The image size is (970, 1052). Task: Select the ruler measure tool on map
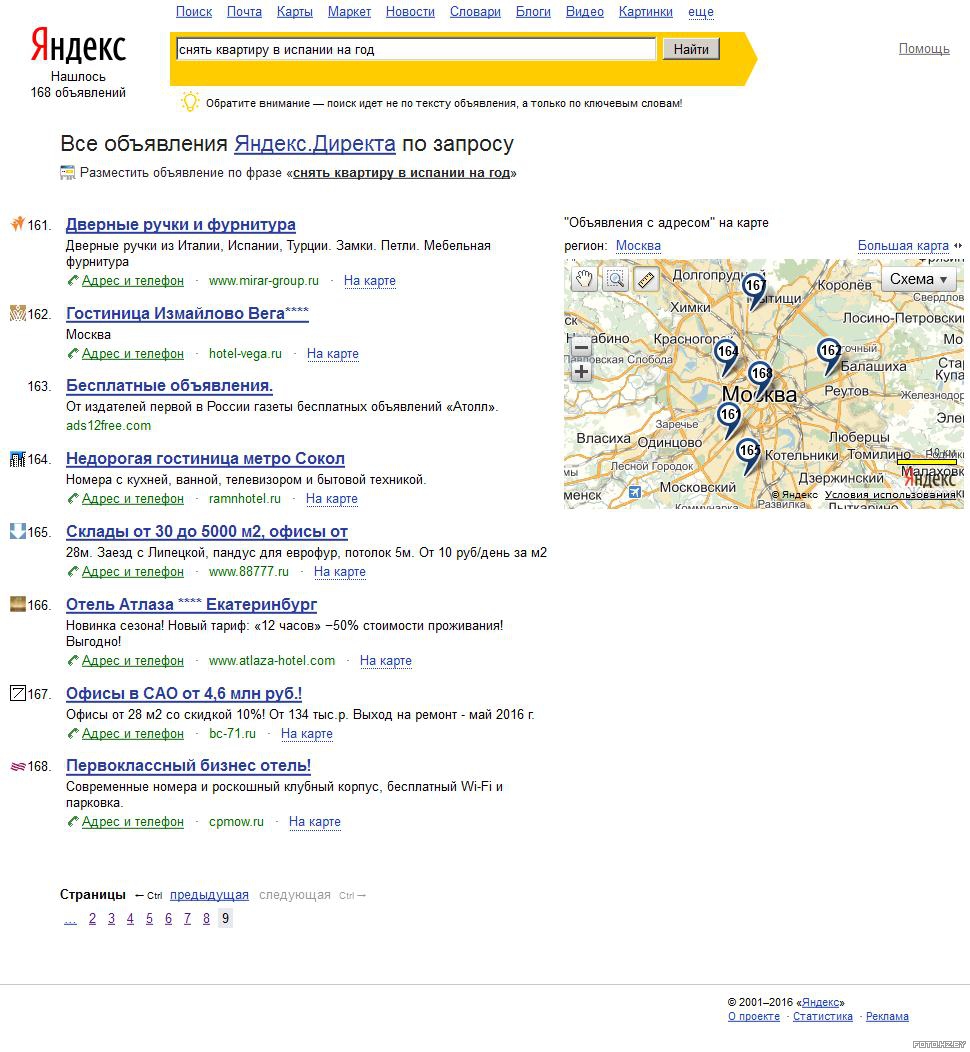(646, 278)
